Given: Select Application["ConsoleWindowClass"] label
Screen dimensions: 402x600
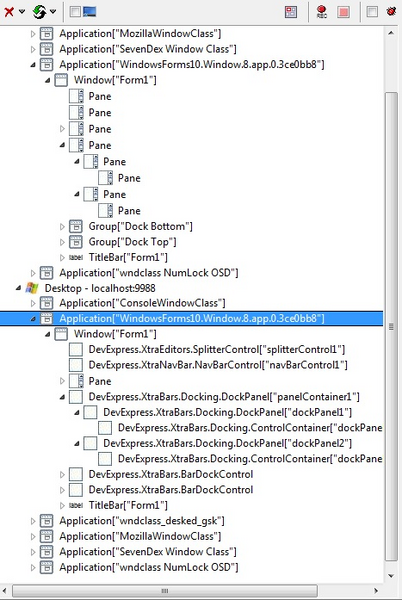Looking at the screenshot, I should (x=142, y=303).
